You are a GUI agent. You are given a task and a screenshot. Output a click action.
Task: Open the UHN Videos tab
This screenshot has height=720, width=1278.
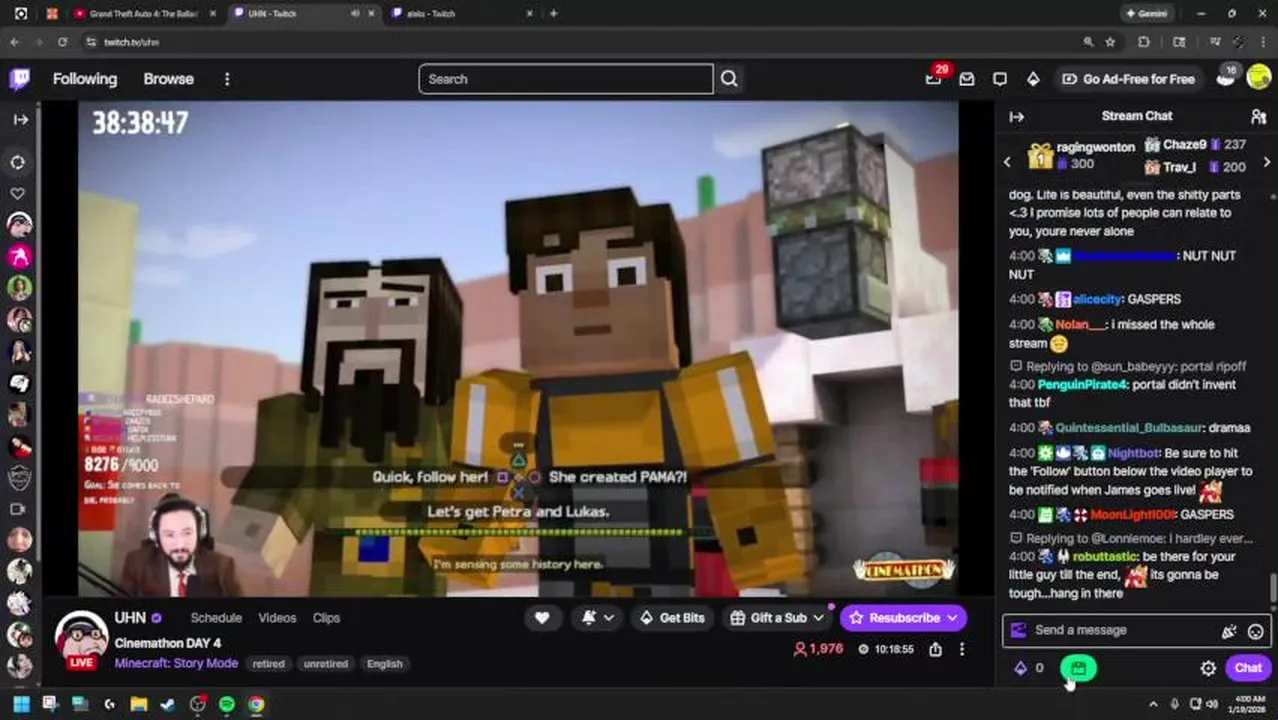pos(277,618)
